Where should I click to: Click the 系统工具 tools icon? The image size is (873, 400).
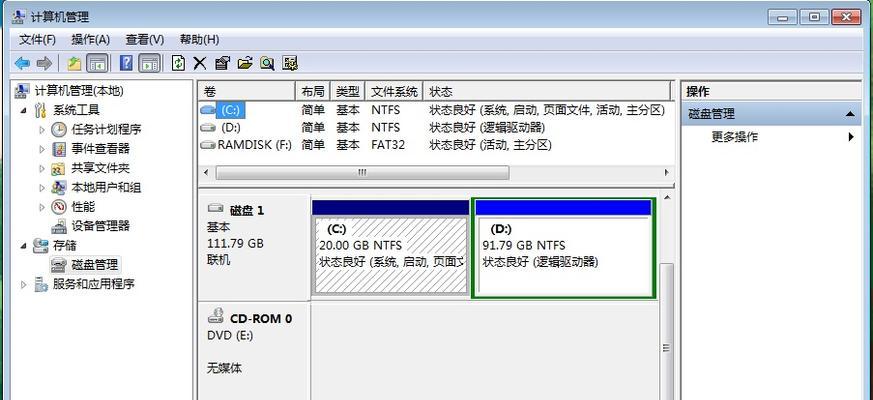point(41,110)
